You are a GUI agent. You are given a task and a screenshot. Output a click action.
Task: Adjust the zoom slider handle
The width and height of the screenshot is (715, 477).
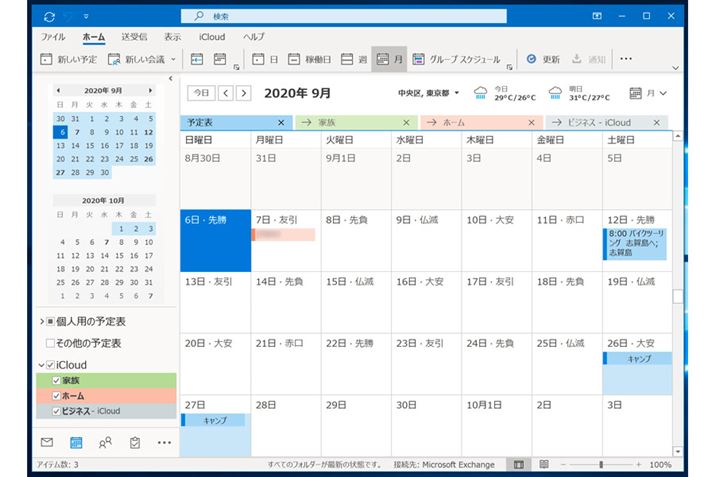[x=601, y=465]
